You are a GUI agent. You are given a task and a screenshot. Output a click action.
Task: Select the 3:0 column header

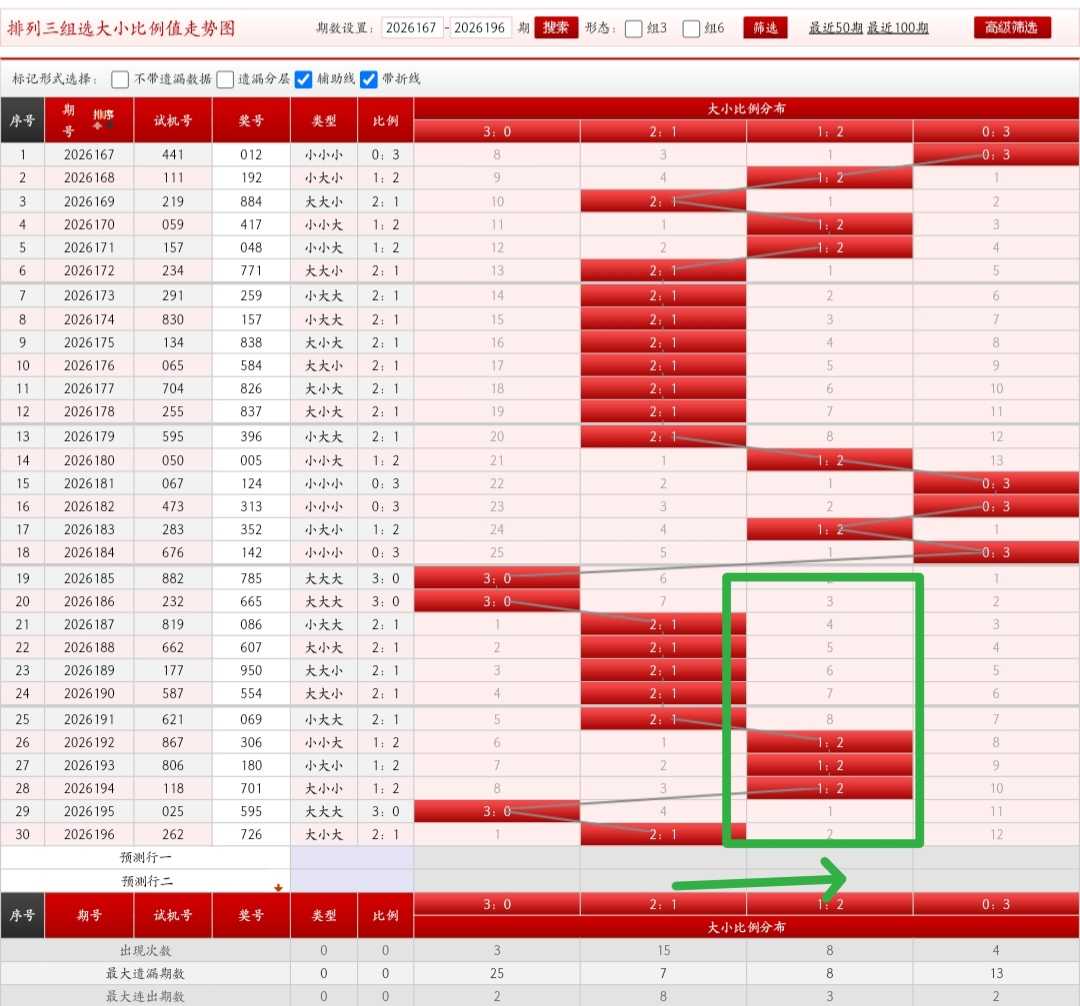497,132
